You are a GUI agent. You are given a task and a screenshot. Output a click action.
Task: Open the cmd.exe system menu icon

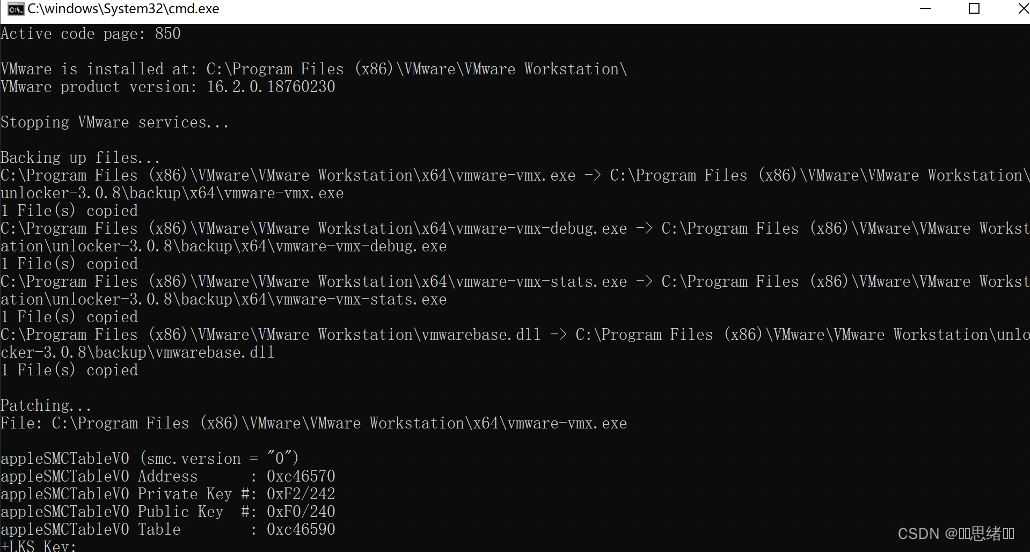pyautogui.click(x=14, y=10)
